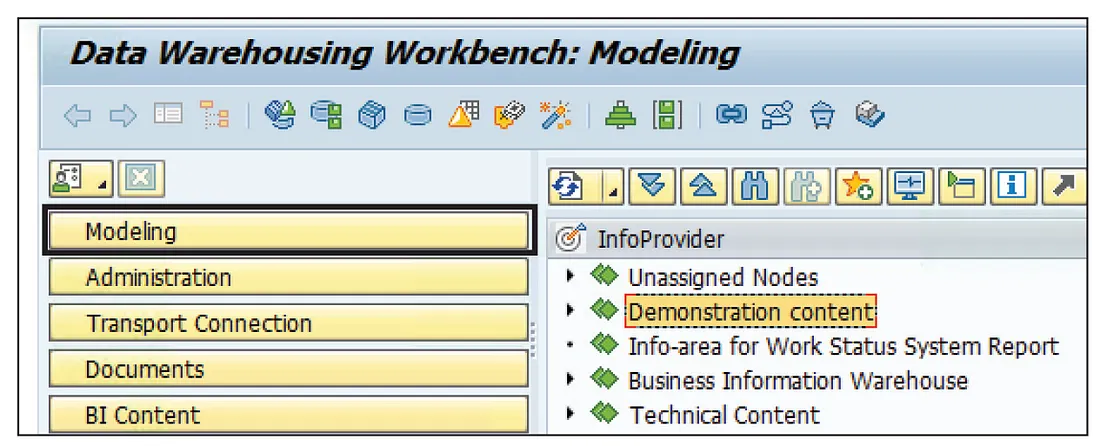Click the green bracketed blocks icon
The height and width of the screenshot is (446, 1100).
[x=666, y=115]
